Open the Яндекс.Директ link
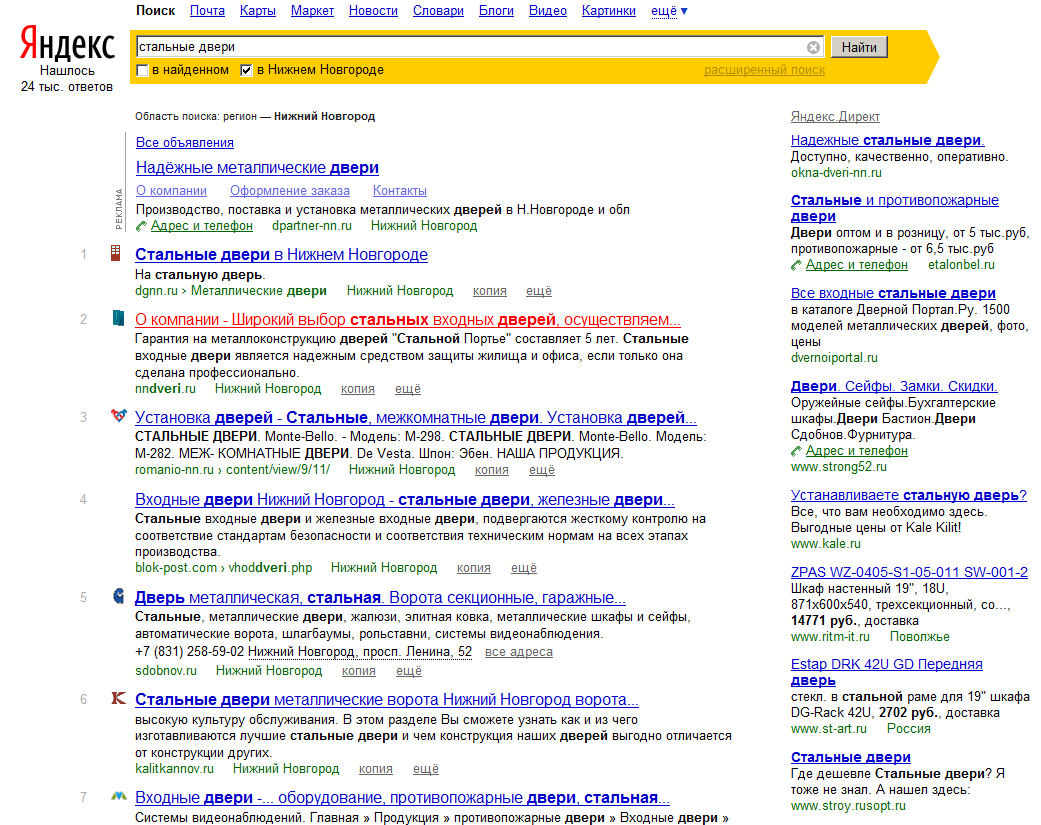This screenshot has height=825, width=1041. point(835,117)
